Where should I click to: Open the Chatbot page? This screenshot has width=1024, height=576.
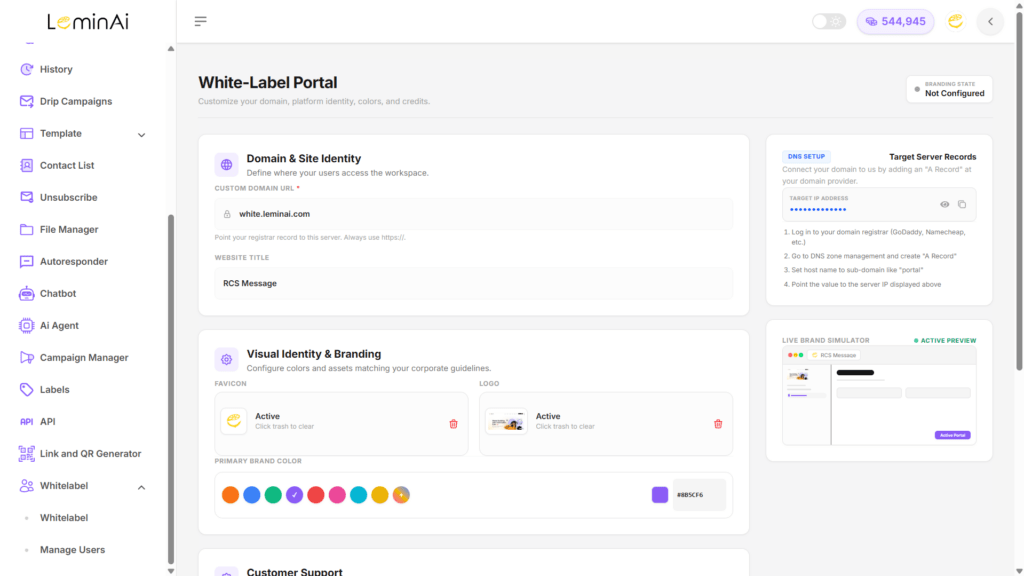58,293
